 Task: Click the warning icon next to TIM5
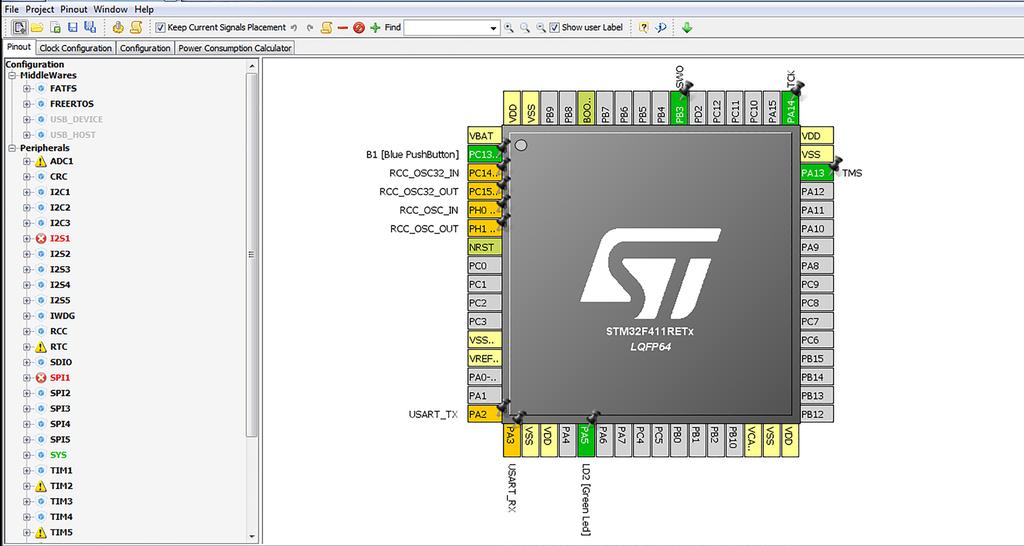click(x=41, y=532)
